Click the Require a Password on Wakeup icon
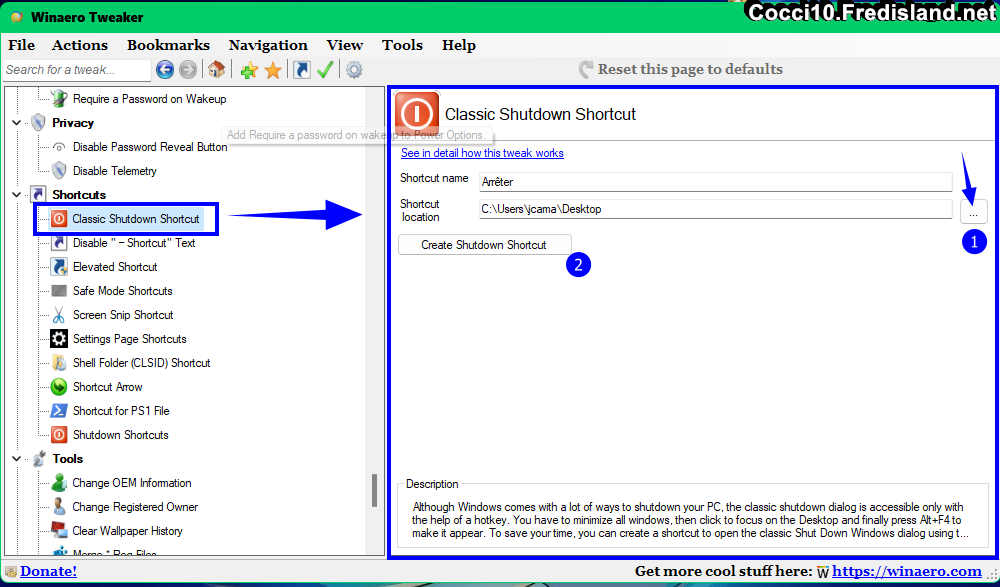 [x=59, y=99]
